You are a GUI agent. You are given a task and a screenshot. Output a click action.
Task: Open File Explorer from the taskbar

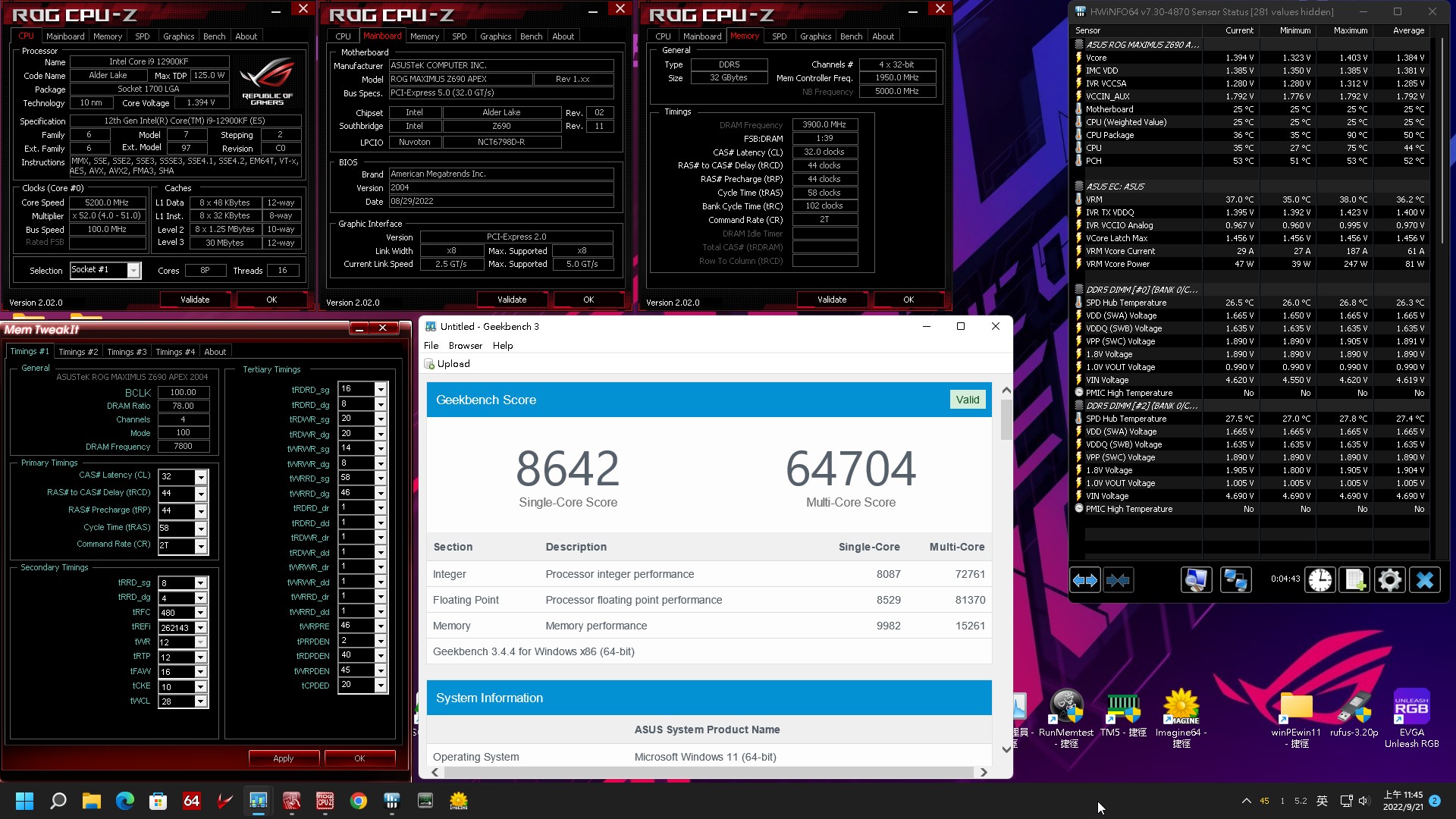coord(92,801)
